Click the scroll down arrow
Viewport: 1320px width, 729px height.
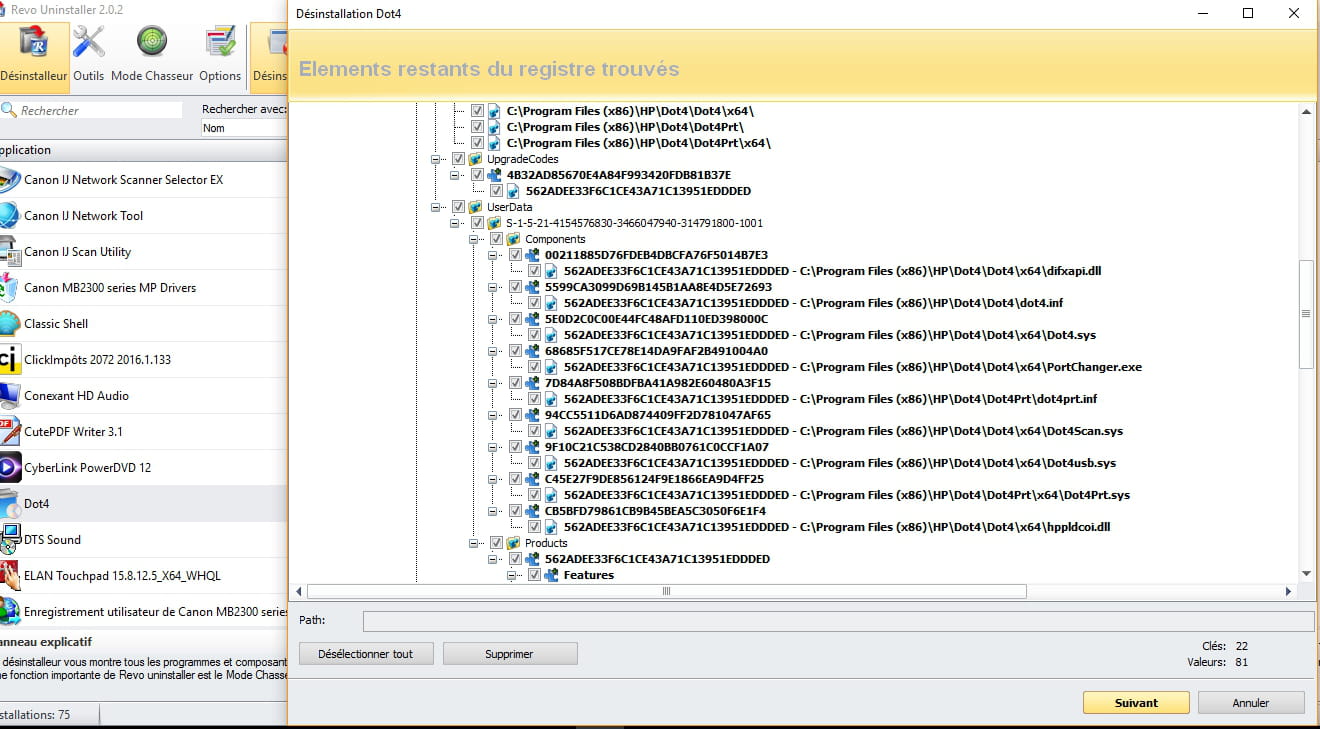pyautogui.click(x=1306, y=573)
